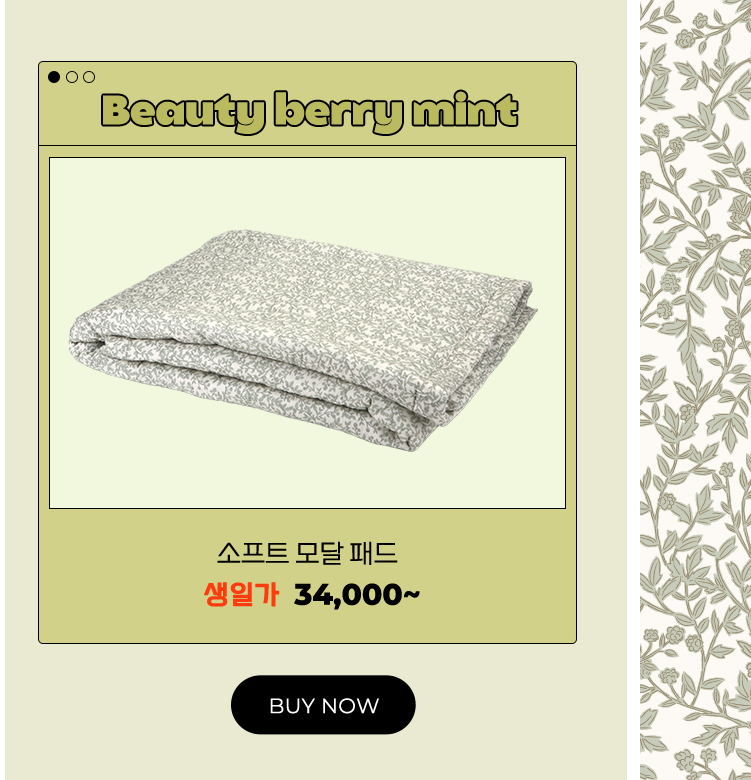Switch to the middle hollow carousel dot
Image resolution: width=751 pixels, height=780 pixels.
(72, 77)
